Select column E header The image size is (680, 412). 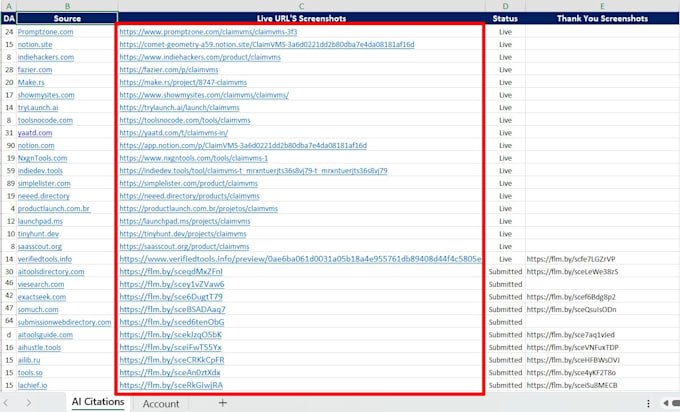[602, 6]
